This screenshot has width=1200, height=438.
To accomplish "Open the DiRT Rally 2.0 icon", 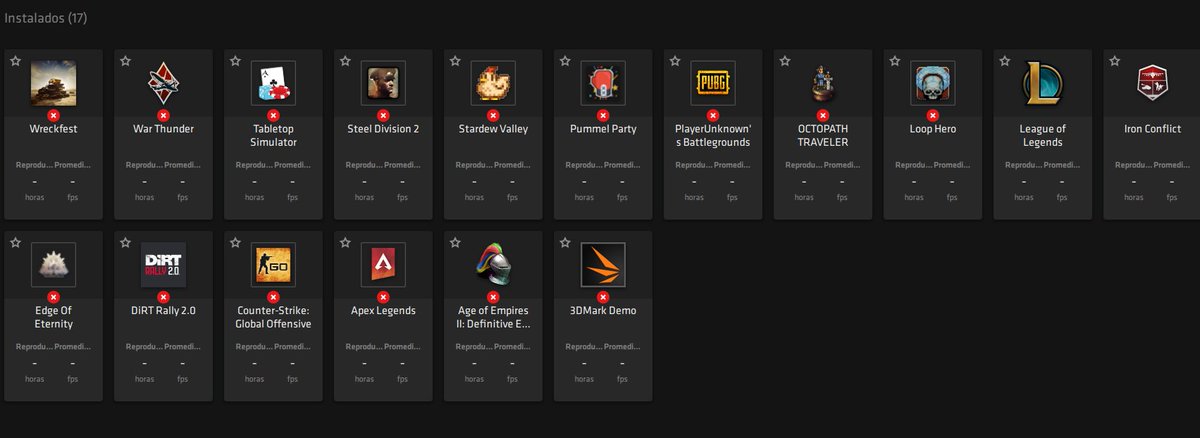I will 163,265.
